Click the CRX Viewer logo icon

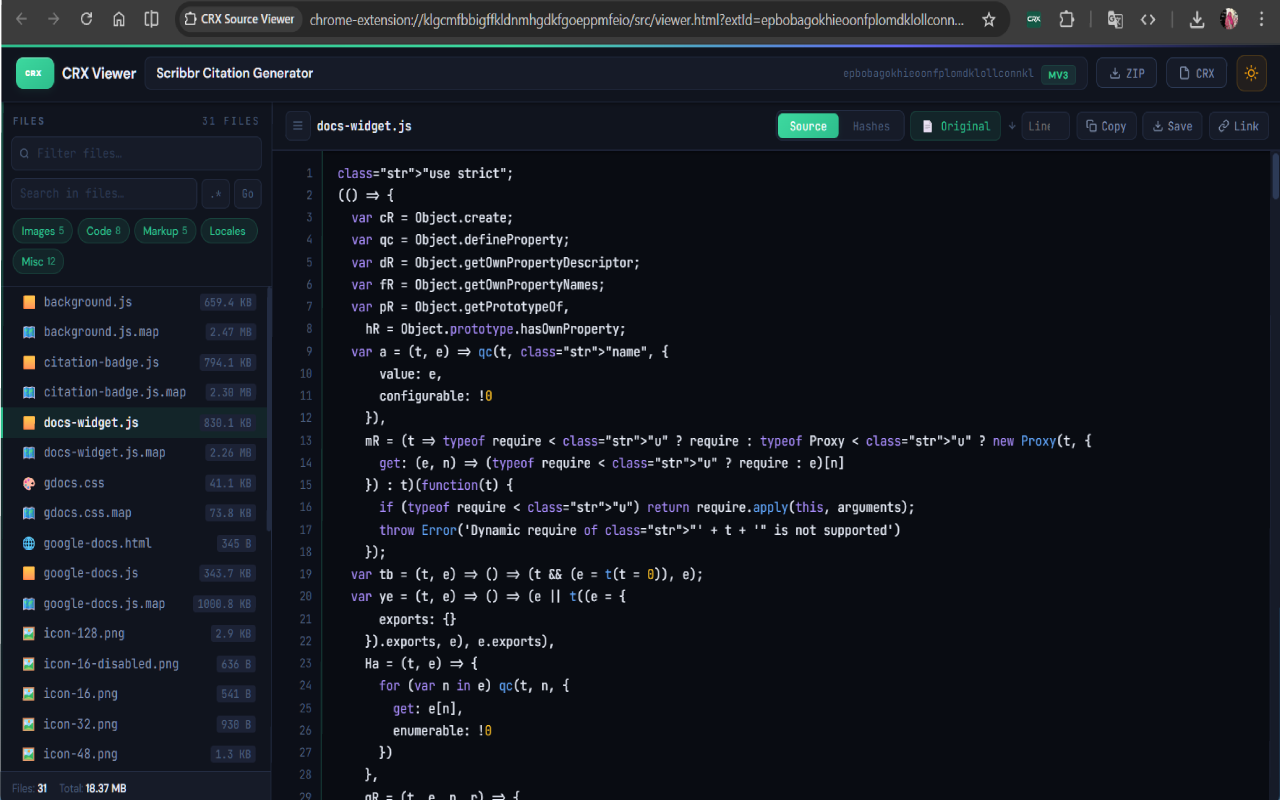click(x=34, y=73)
